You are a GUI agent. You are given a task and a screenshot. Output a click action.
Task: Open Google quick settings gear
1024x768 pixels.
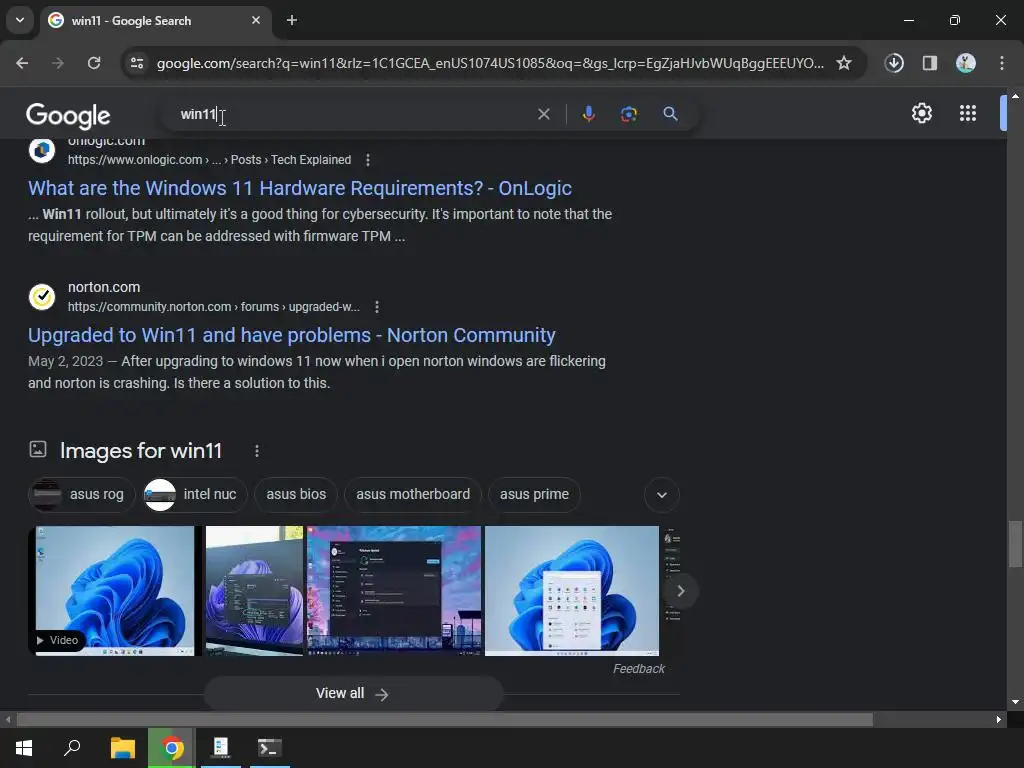tap(921, 113)
